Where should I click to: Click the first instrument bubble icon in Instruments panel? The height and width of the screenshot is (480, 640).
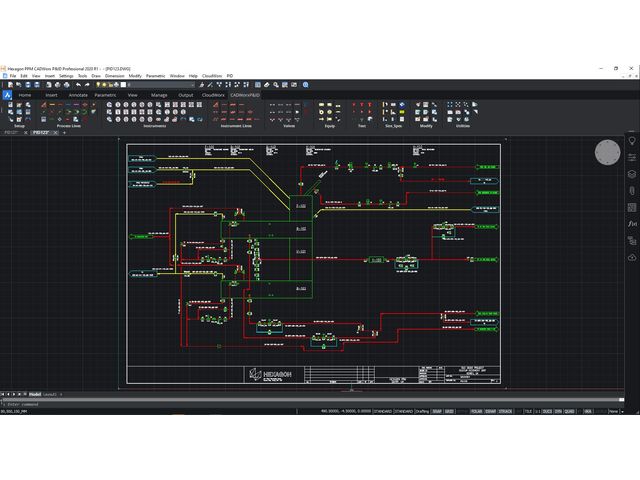(111, 105)
